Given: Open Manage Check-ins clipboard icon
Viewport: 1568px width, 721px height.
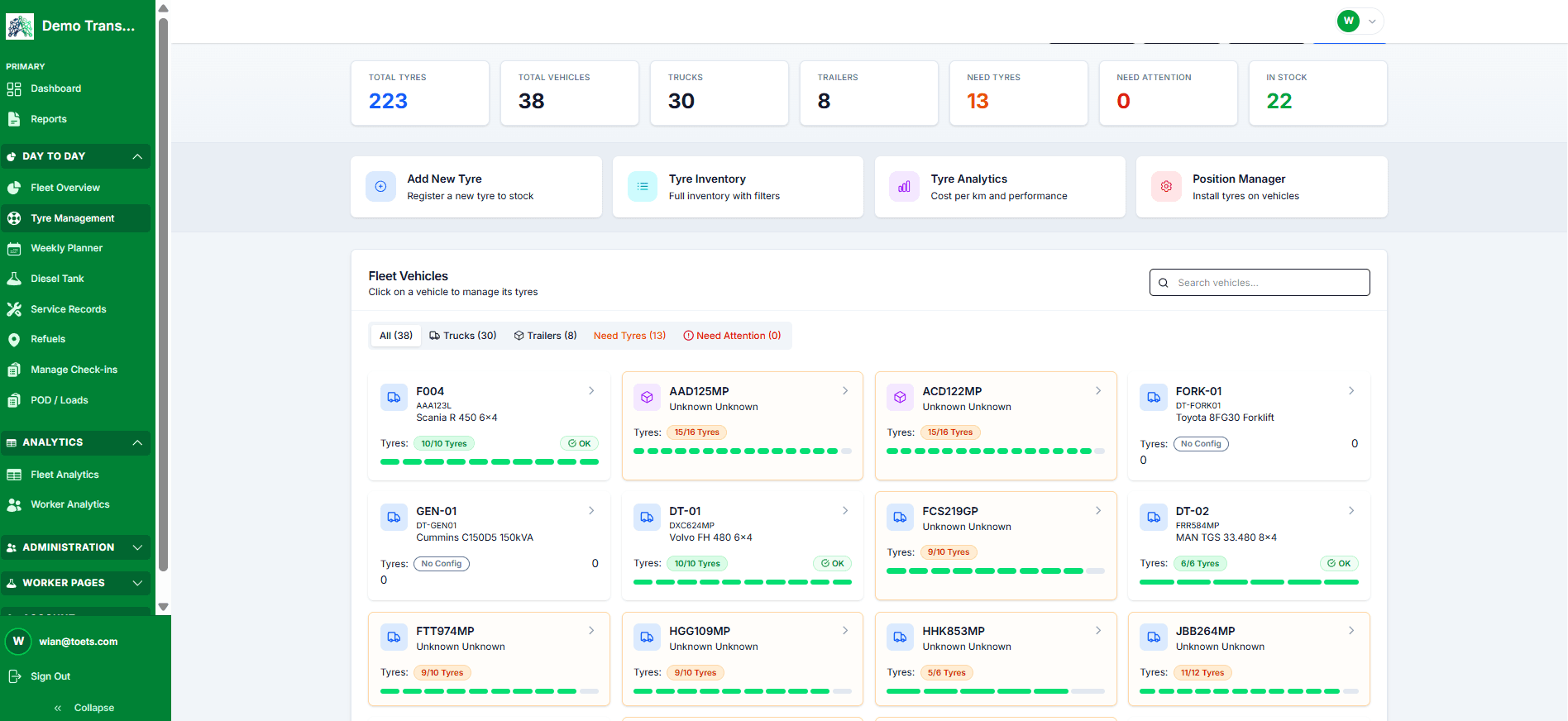Looking at the screenshot, I should click(x=14, y=370).
